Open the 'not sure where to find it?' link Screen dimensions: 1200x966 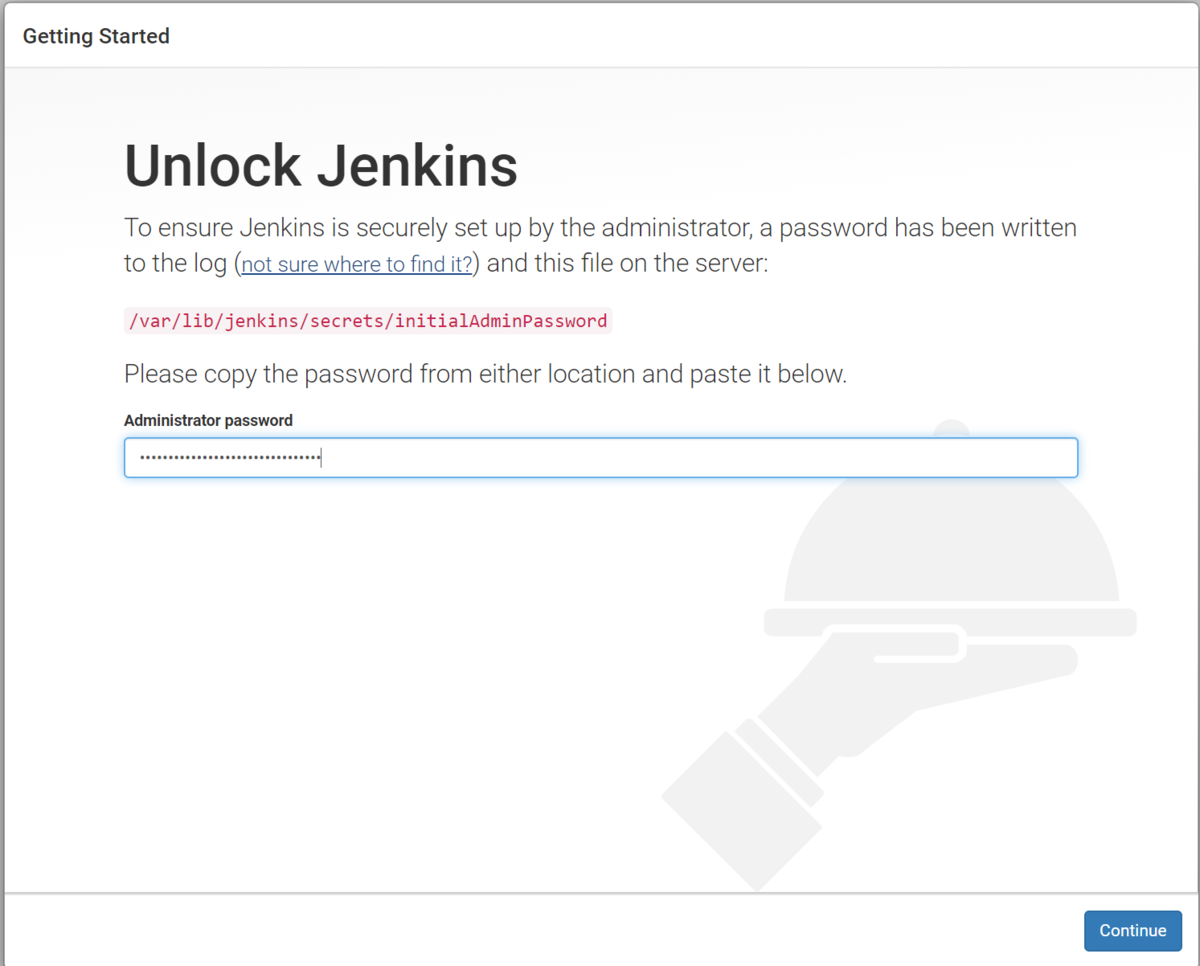tap(357, 265)
